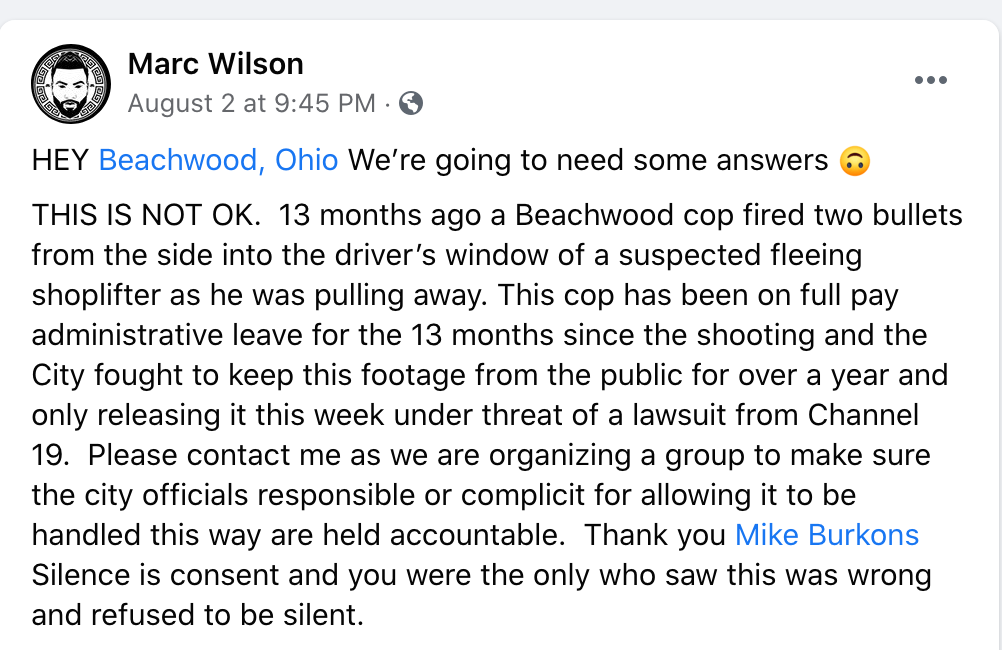This screenshot has height=650, width=1002.
Task: Open post actions via the ellipsis icon
Action: pyautogui.click(x=931, y=80)
